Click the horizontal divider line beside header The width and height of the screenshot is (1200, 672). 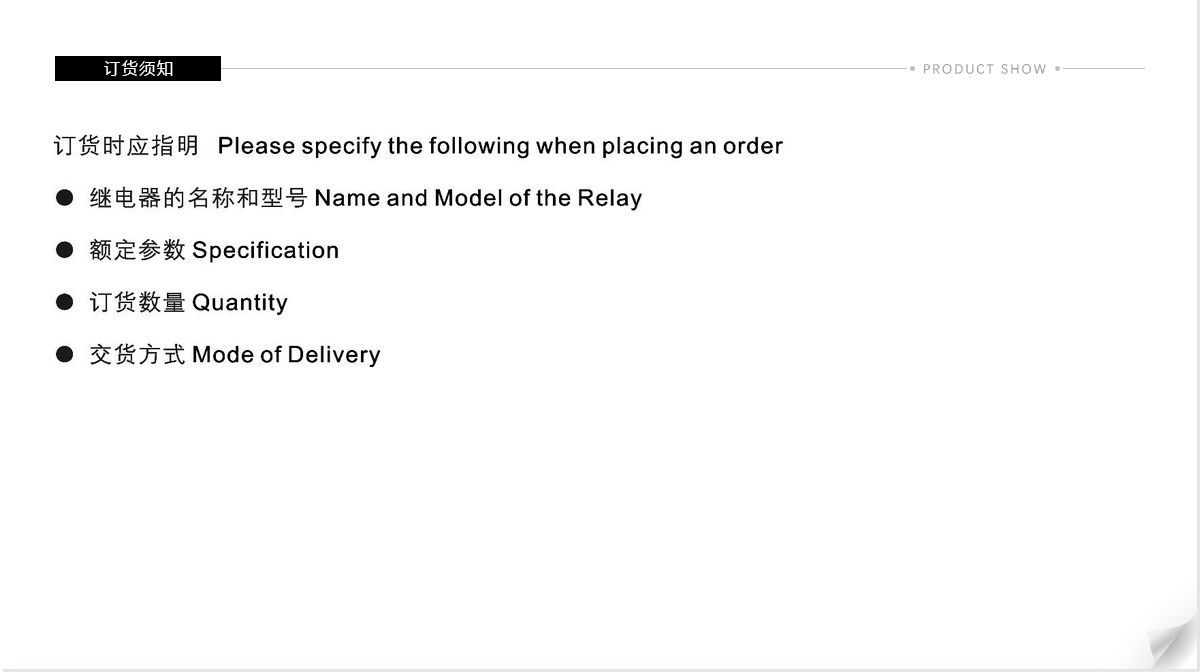pos(563,69)
